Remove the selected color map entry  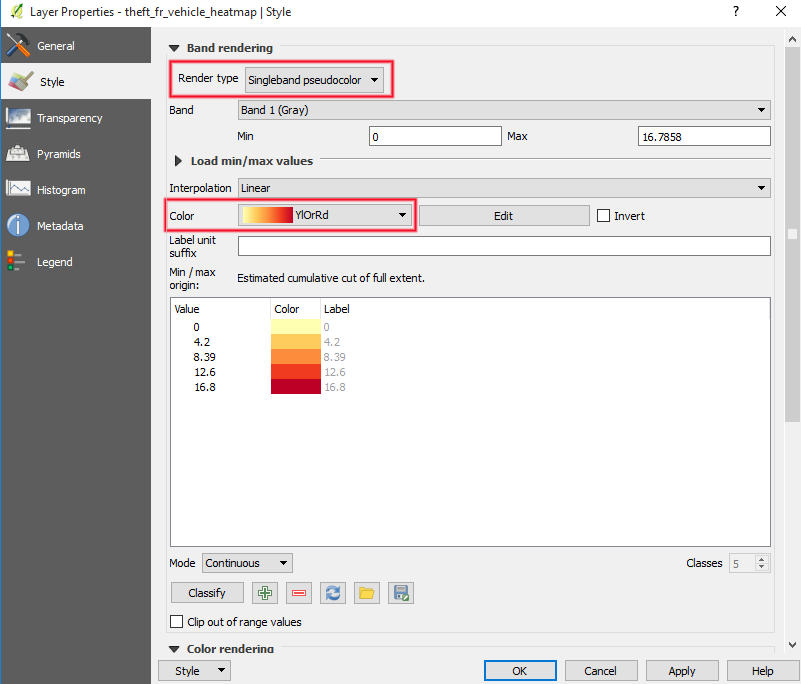pos(298,593)
